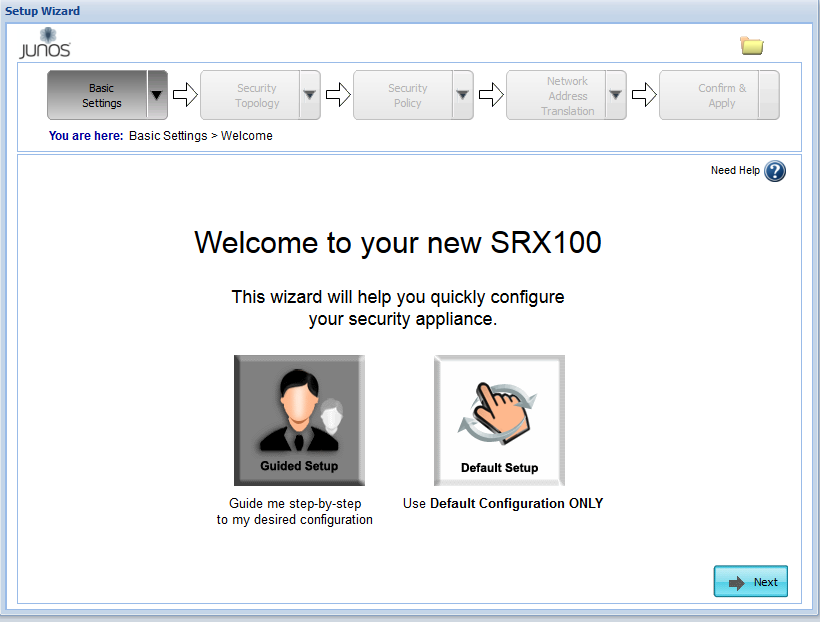Select the Basic Settings step

[x=98, y=95]
